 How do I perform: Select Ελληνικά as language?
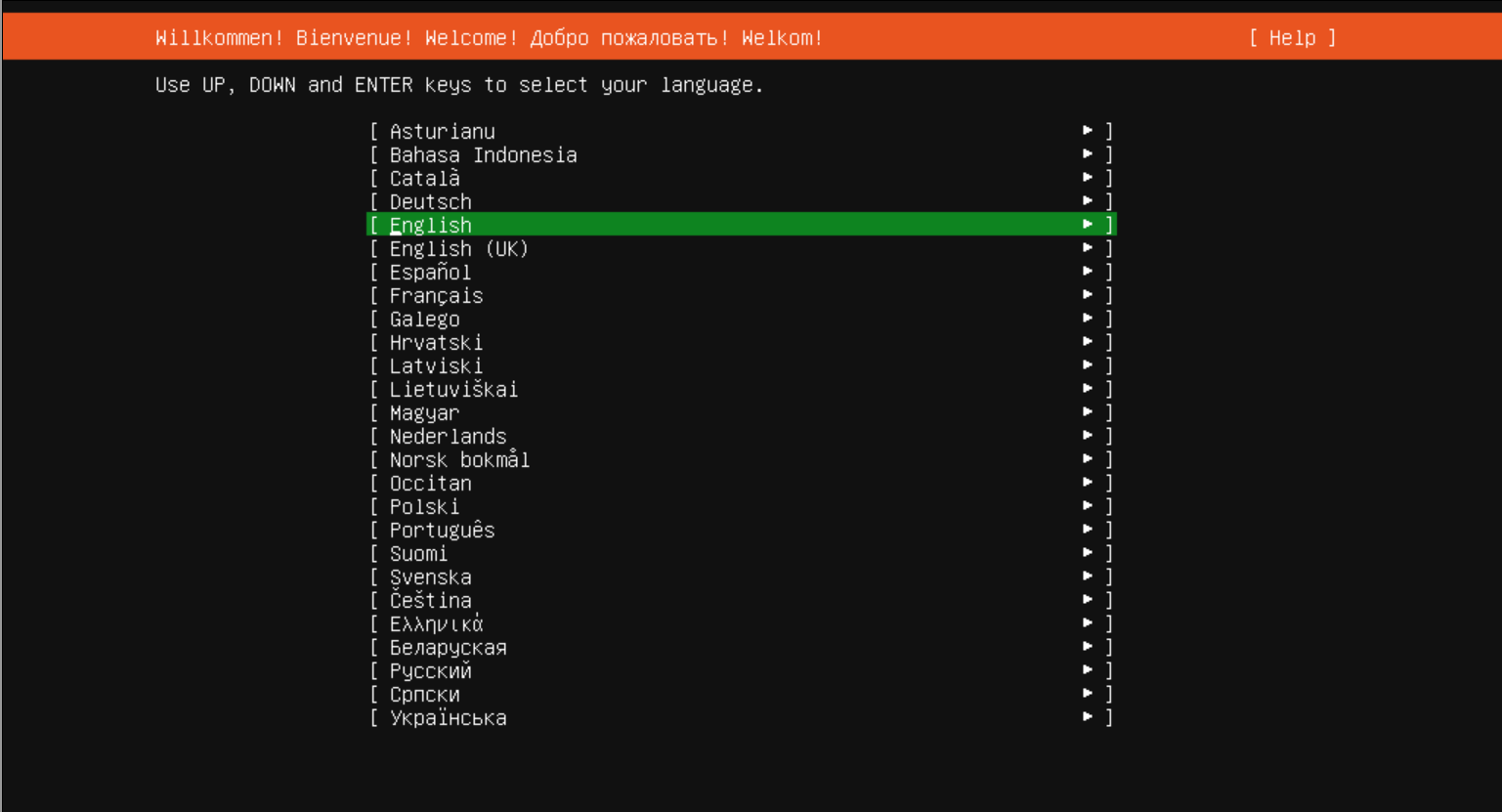[436, 624]
